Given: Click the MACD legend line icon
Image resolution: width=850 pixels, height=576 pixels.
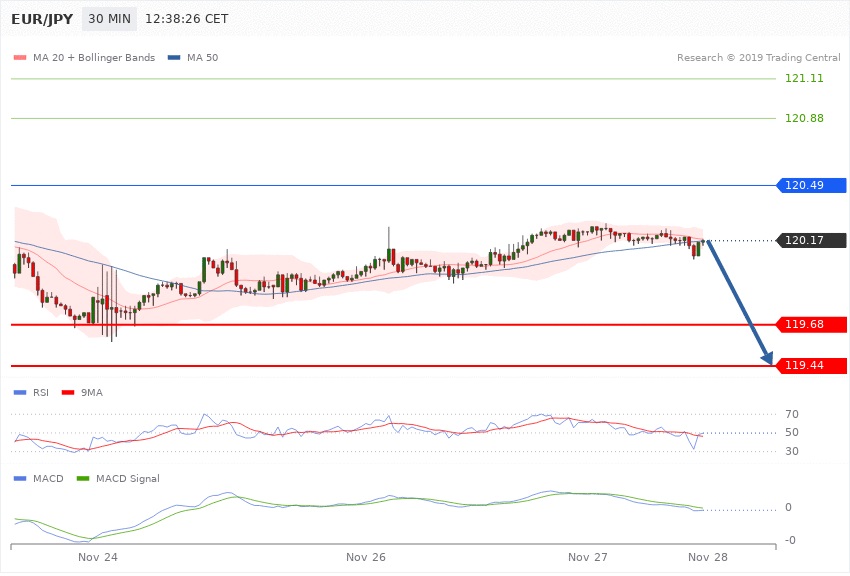Looking at the screenshot, I should (x=21, y=478).
